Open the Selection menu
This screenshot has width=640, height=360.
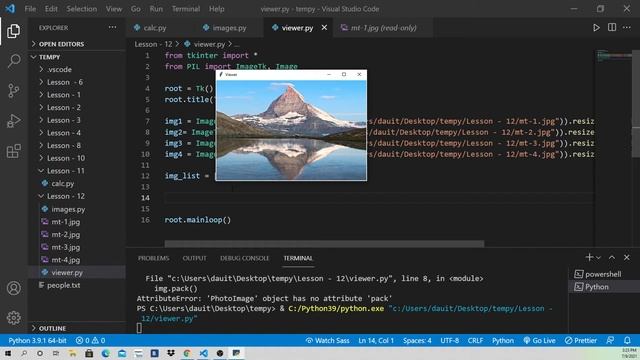coord(82,9)
